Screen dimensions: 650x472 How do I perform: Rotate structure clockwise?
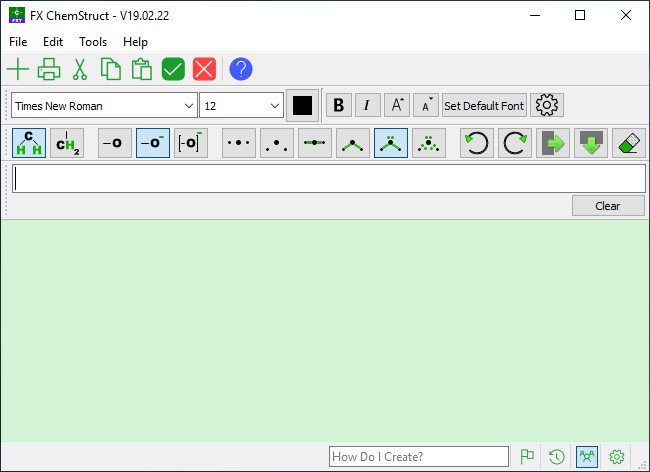(515, 143)
